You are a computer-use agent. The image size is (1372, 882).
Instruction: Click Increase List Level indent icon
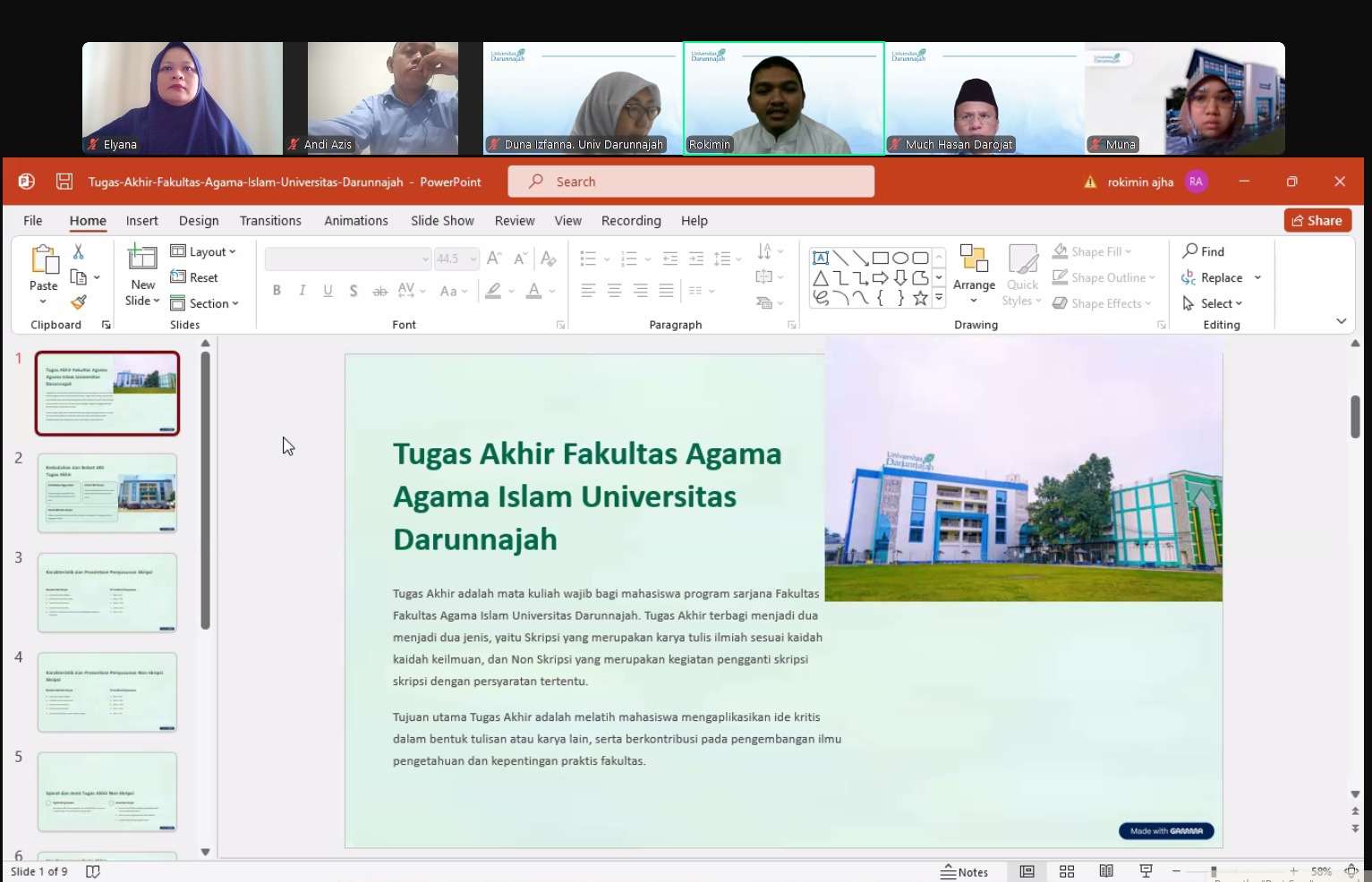click(696, 259)
